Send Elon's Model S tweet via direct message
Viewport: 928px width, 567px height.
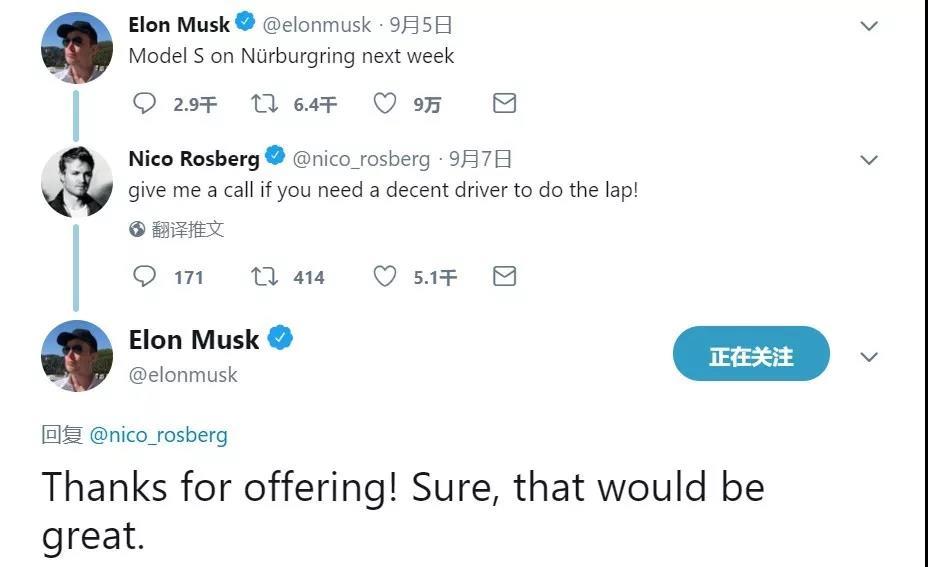(x=505, y=104)
